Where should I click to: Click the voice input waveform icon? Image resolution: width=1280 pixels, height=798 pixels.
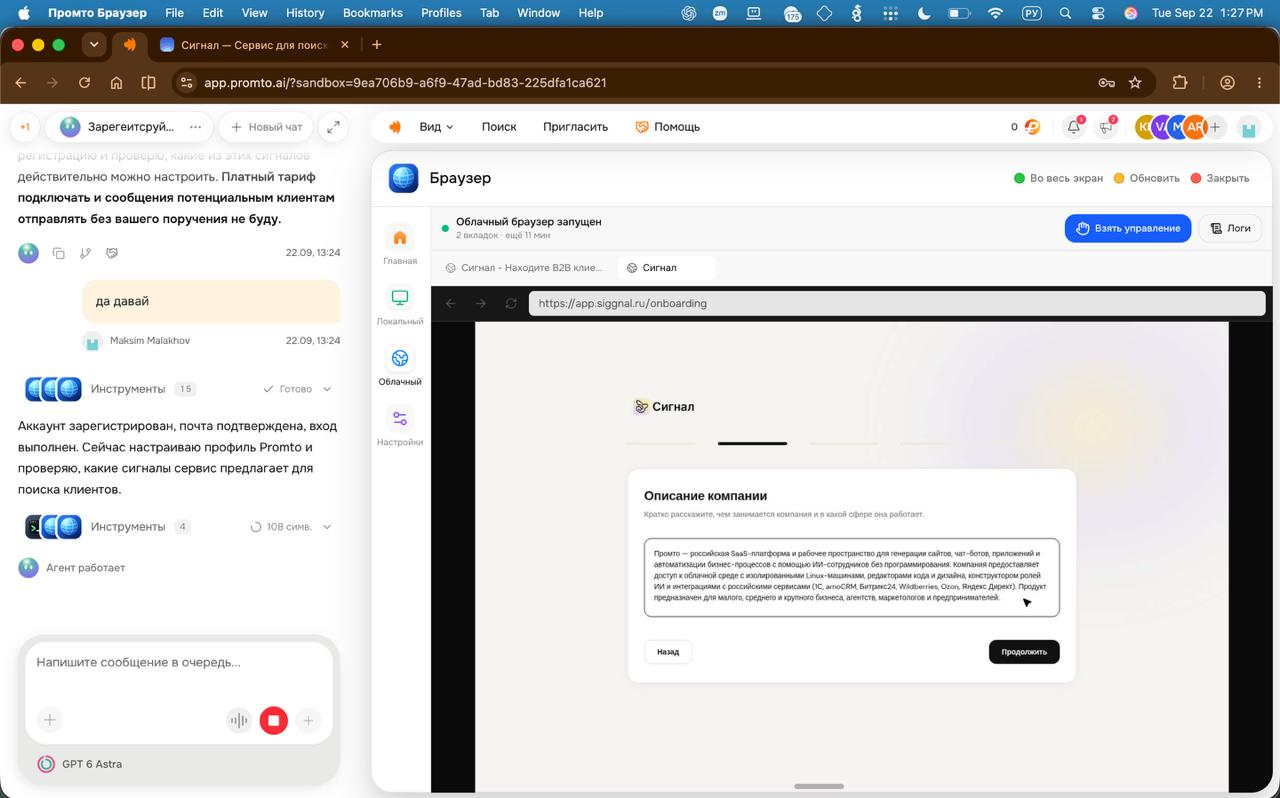click(x=239, y=720)
